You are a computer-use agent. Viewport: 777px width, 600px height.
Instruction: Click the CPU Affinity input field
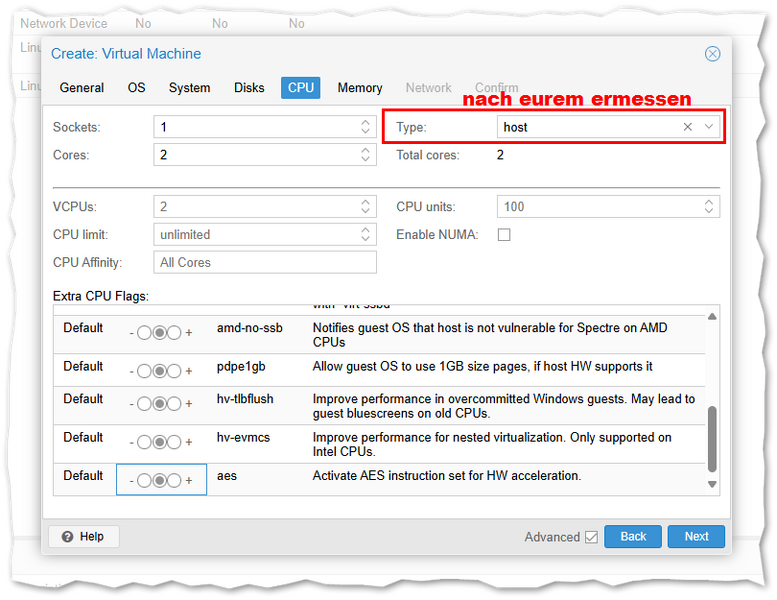pyautogui.click(x=265, y=262)
